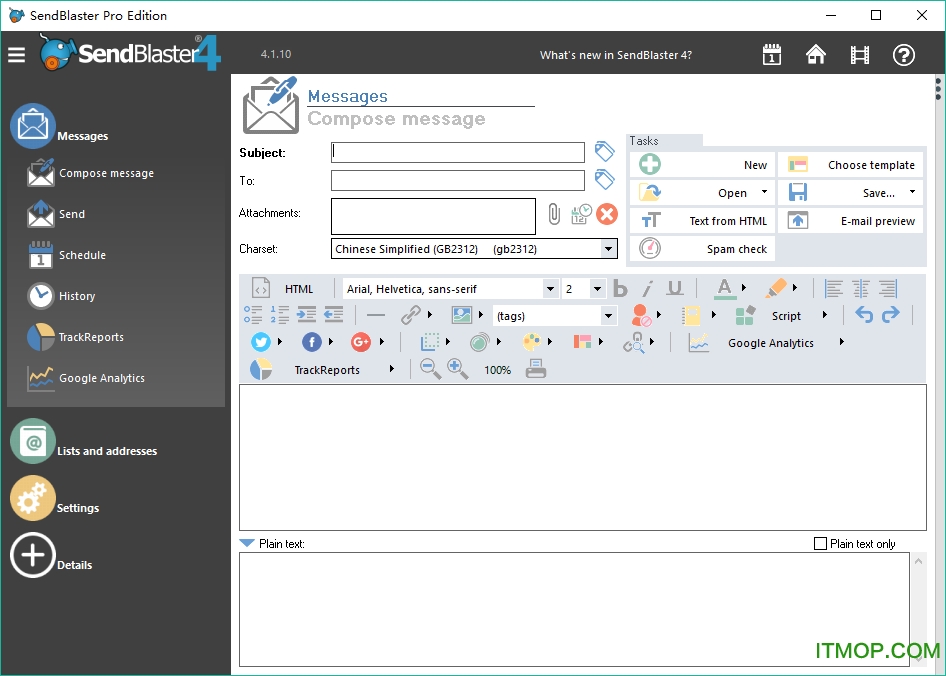Click Spam check button
This screenshot has width=946, height=676.
(702, 249)
